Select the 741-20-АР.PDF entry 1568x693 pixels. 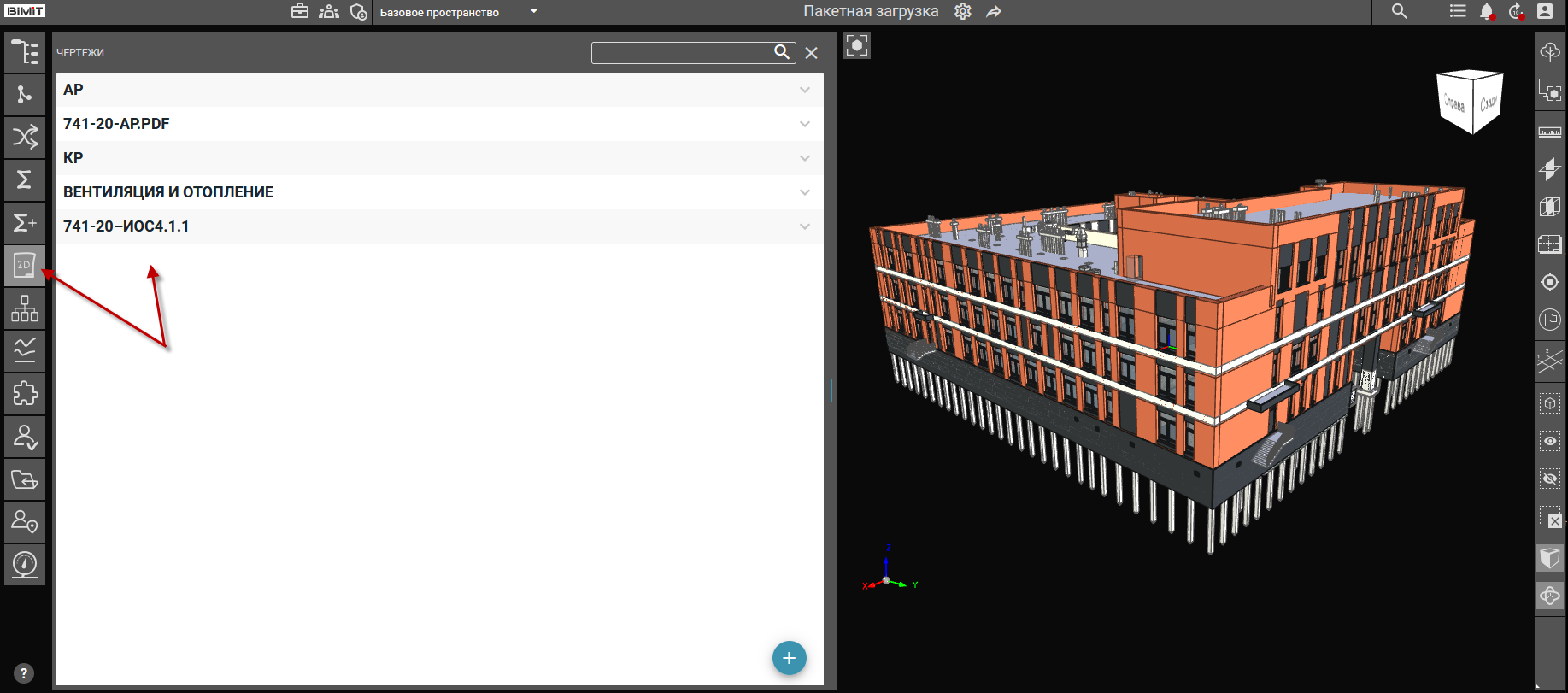[116, 124]
